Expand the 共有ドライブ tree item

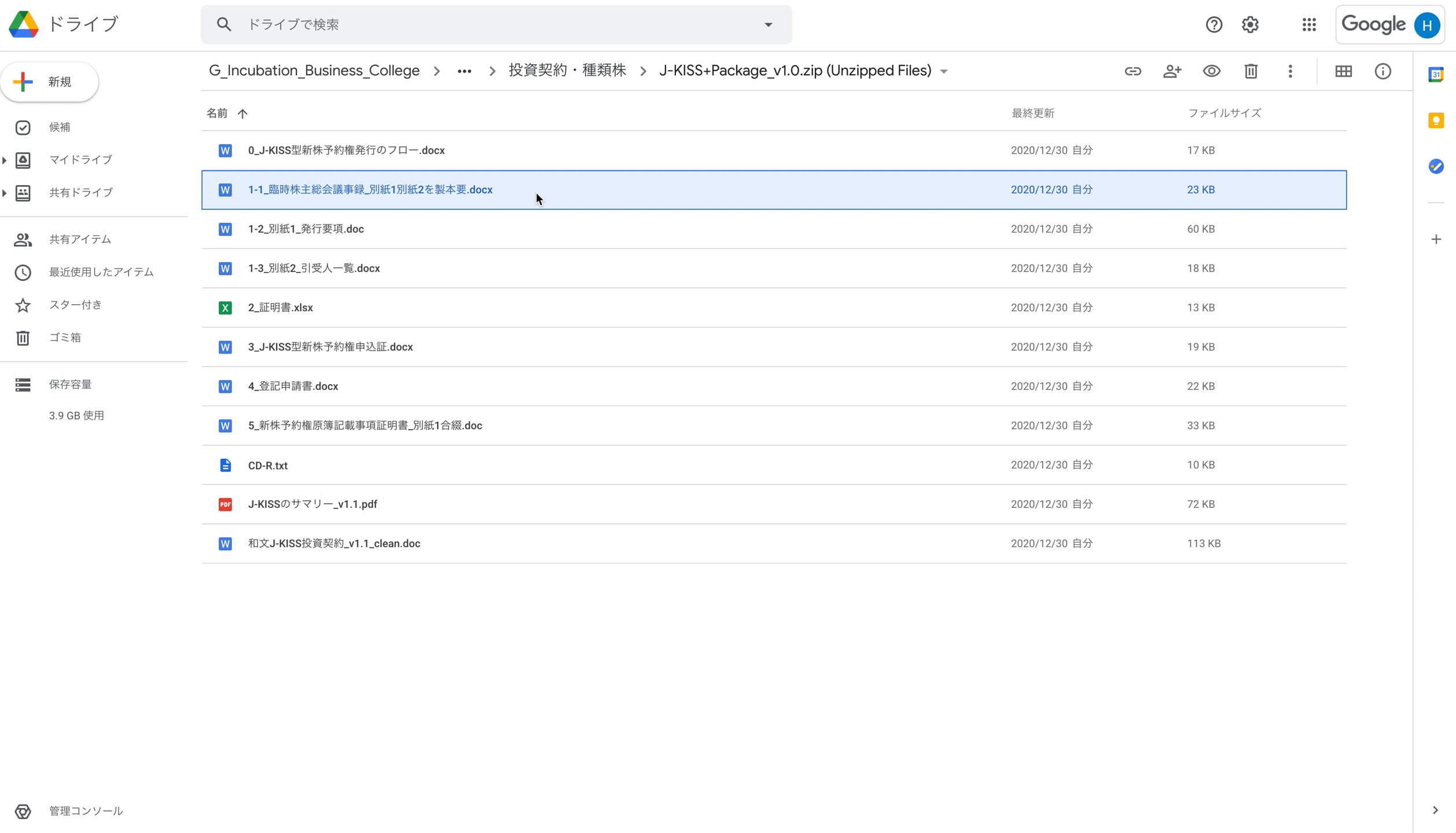(x=5, y=193)
